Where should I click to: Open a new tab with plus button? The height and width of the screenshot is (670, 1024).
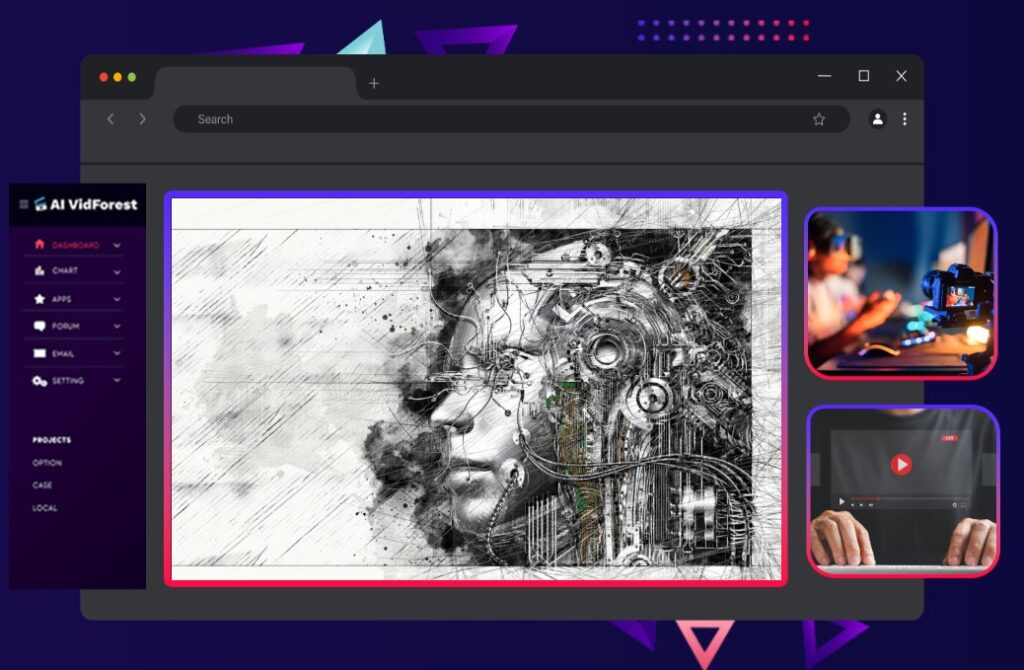[x=374, y=84]
